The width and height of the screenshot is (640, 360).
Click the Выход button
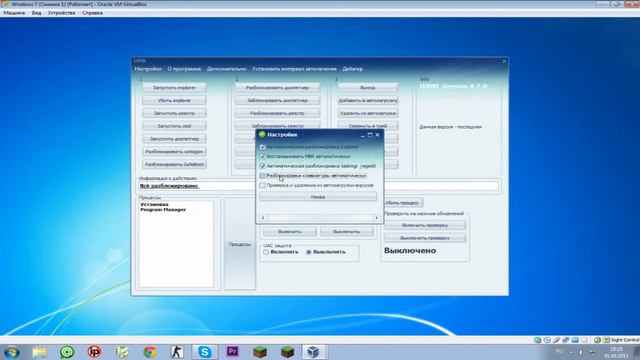click(x=368, y=87)
